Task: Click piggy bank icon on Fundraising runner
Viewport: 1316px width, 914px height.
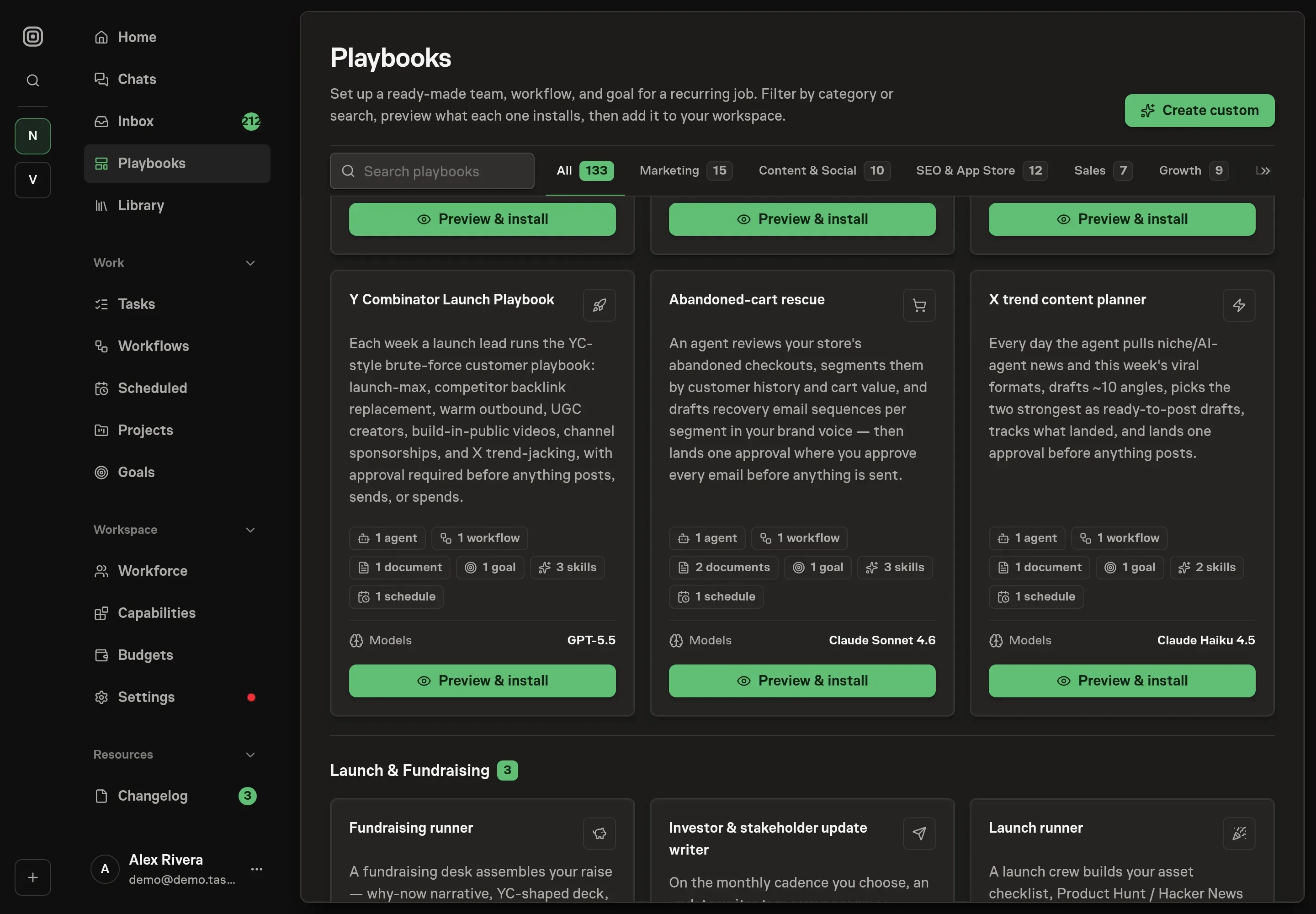Action: 599,833
